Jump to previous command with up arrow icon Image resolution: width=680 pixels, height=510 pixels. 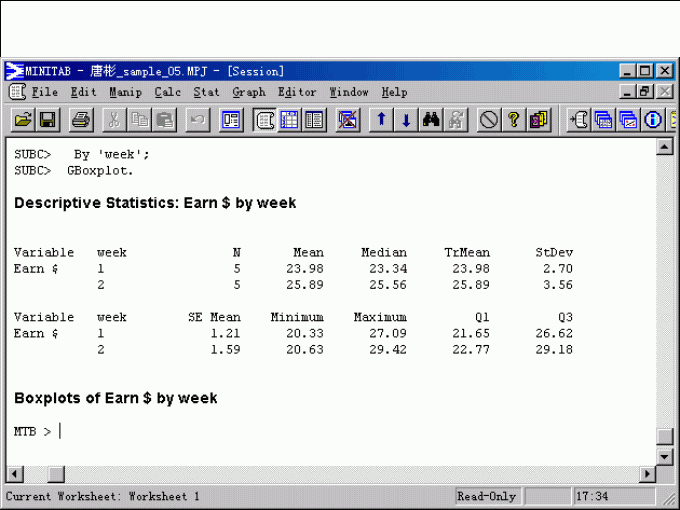click(x=381, y=120)
